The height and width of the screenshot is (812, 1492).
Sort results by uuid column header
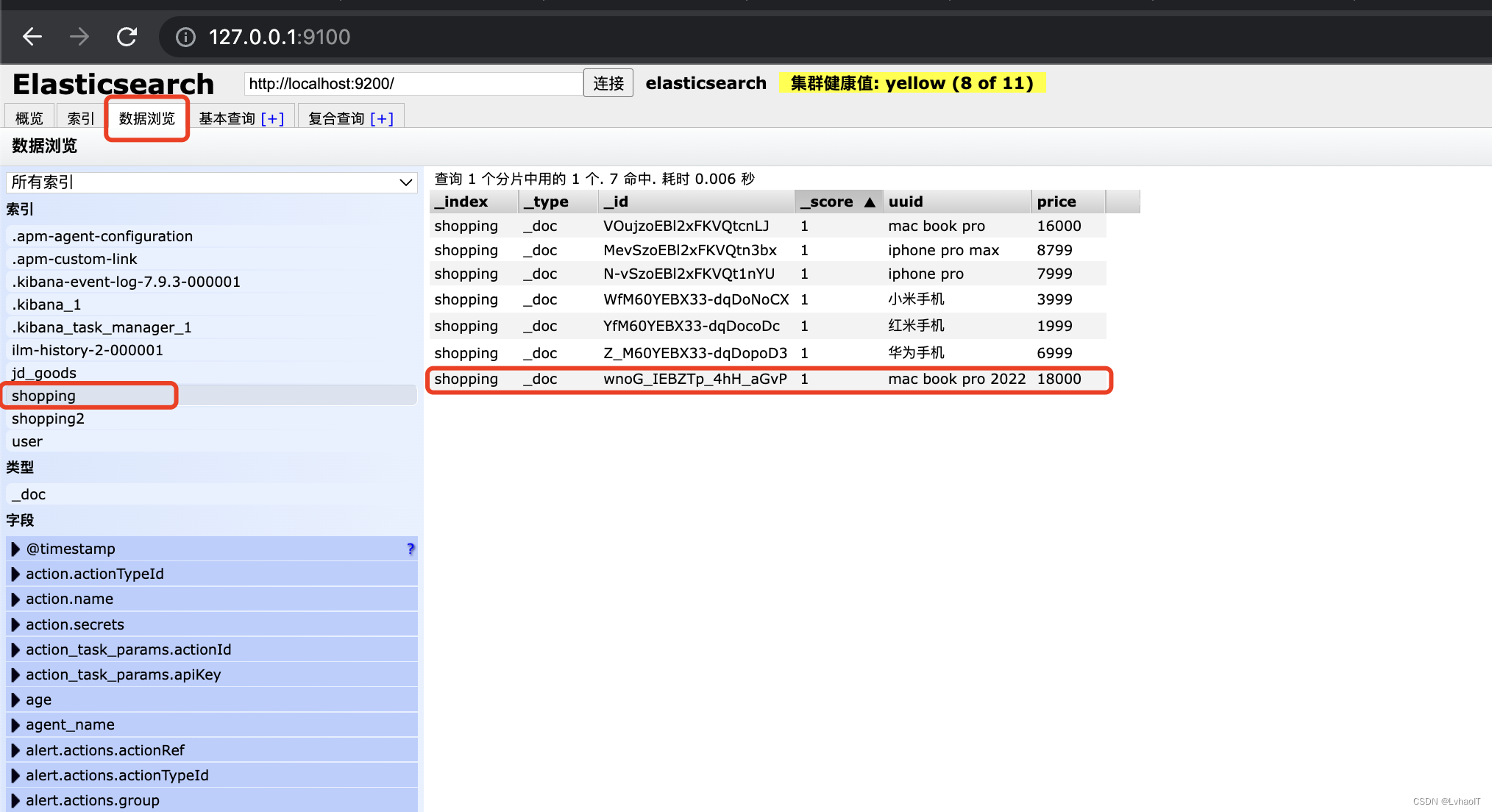click(x=957, y=202)
